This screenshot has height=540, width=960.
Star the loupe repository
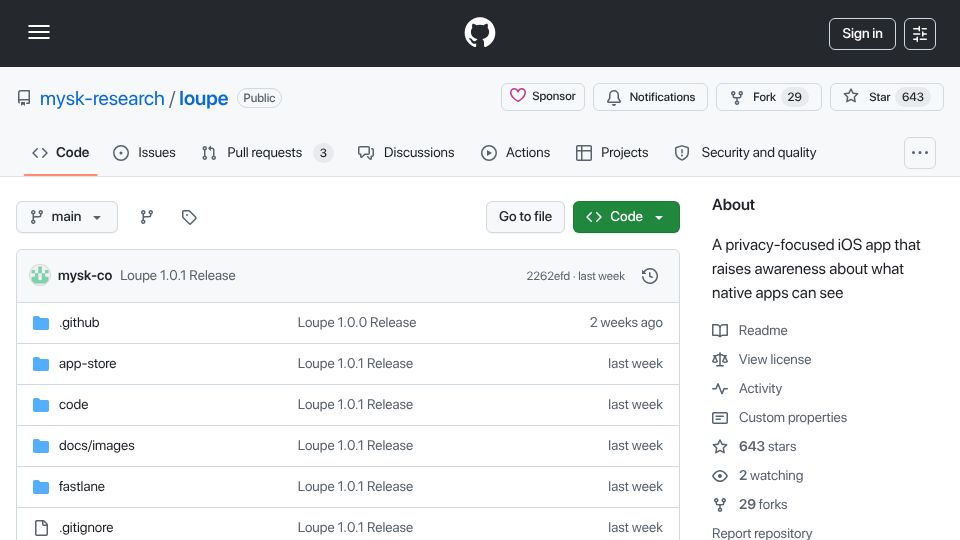pos(887,97)
